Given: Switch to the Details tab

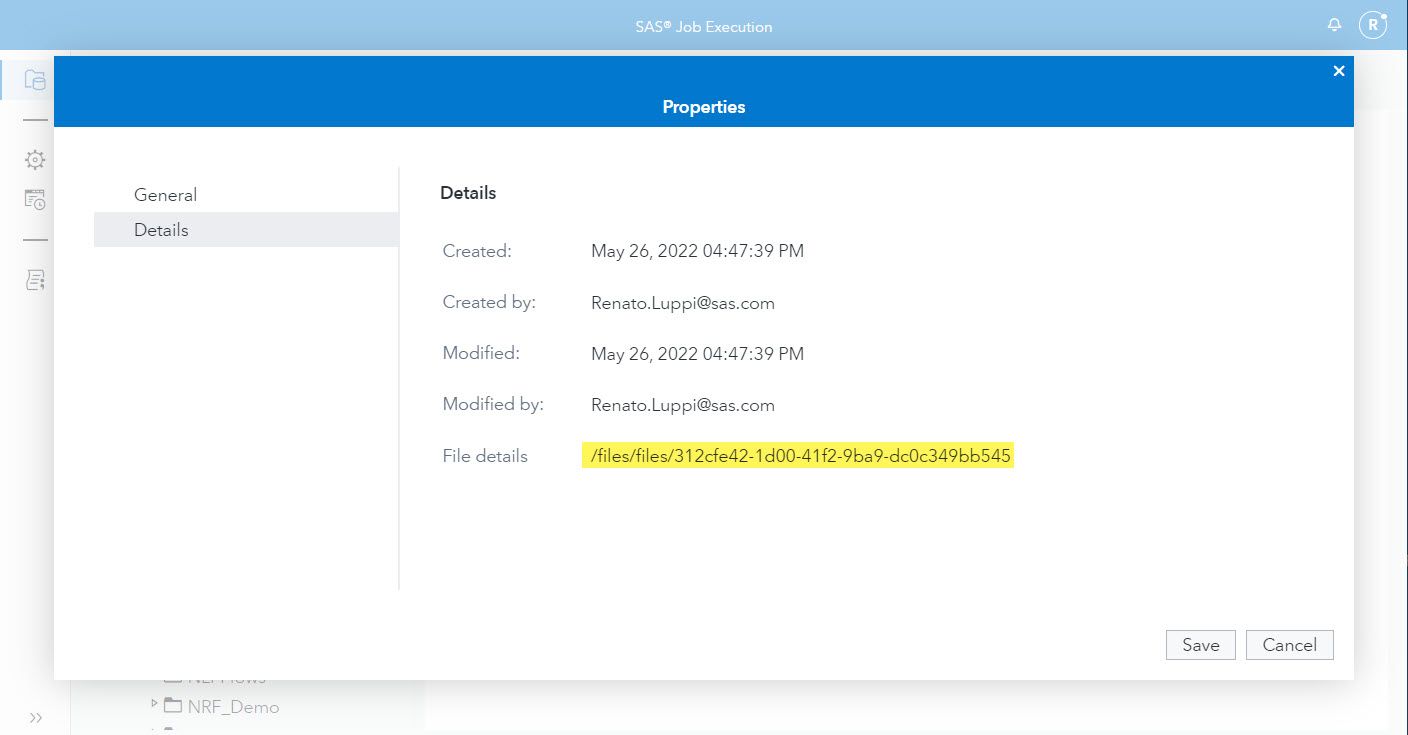Looking at the screenshot, I should (161, 229).
